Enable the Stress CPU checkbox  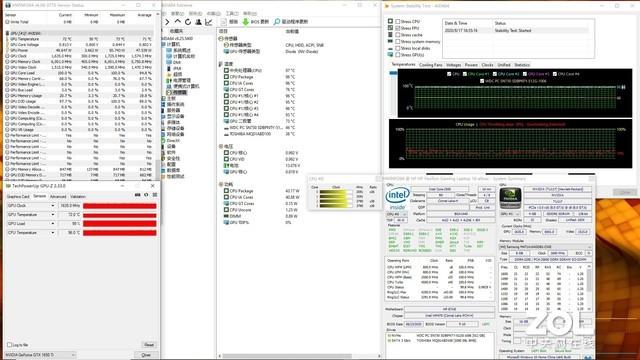tap(397, 22)
